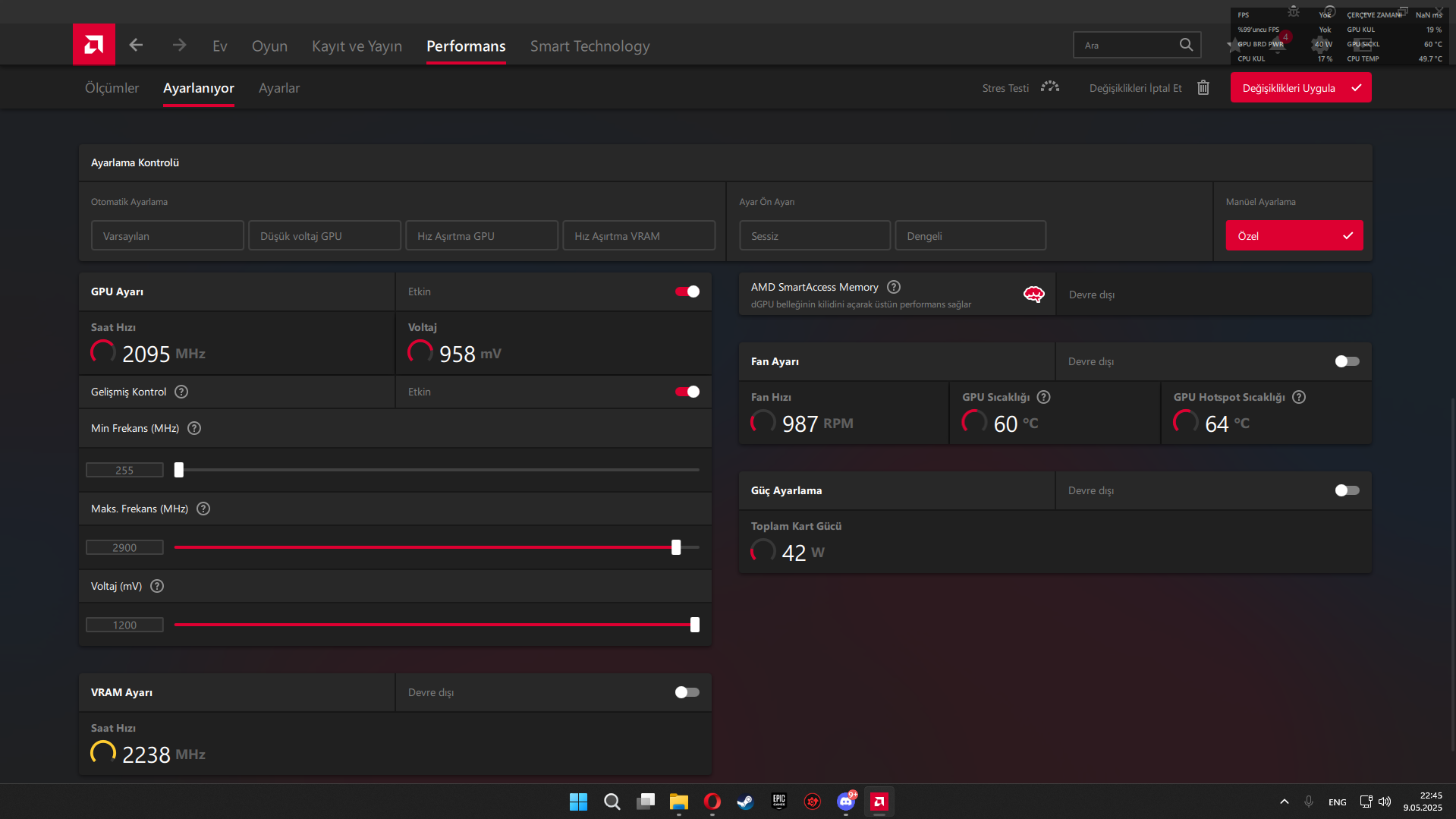Image resolution: width=1456 pixels, height=819 pixels.
Task: Click the Voltaj (mV) slider handle
Action: (695, 625)
